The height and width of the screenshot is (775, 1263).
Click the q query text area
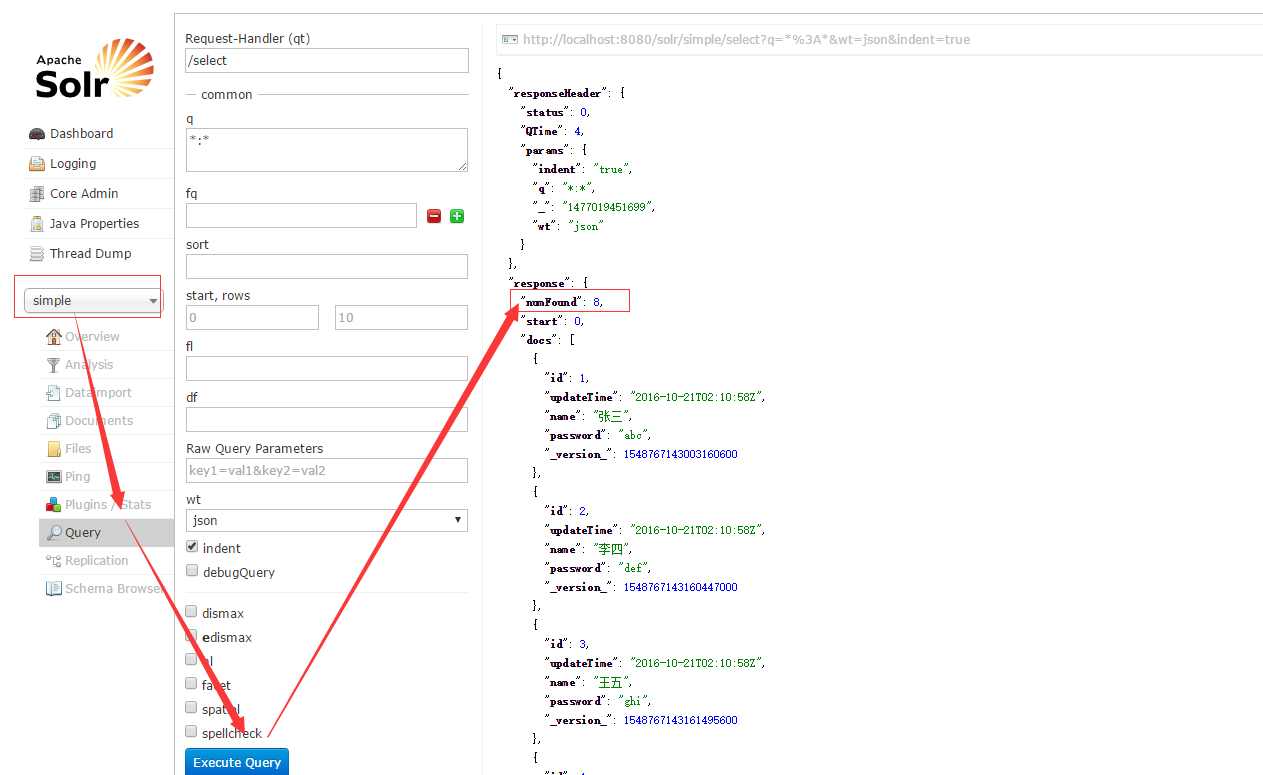pyautogui.click(x=326, y=149)
